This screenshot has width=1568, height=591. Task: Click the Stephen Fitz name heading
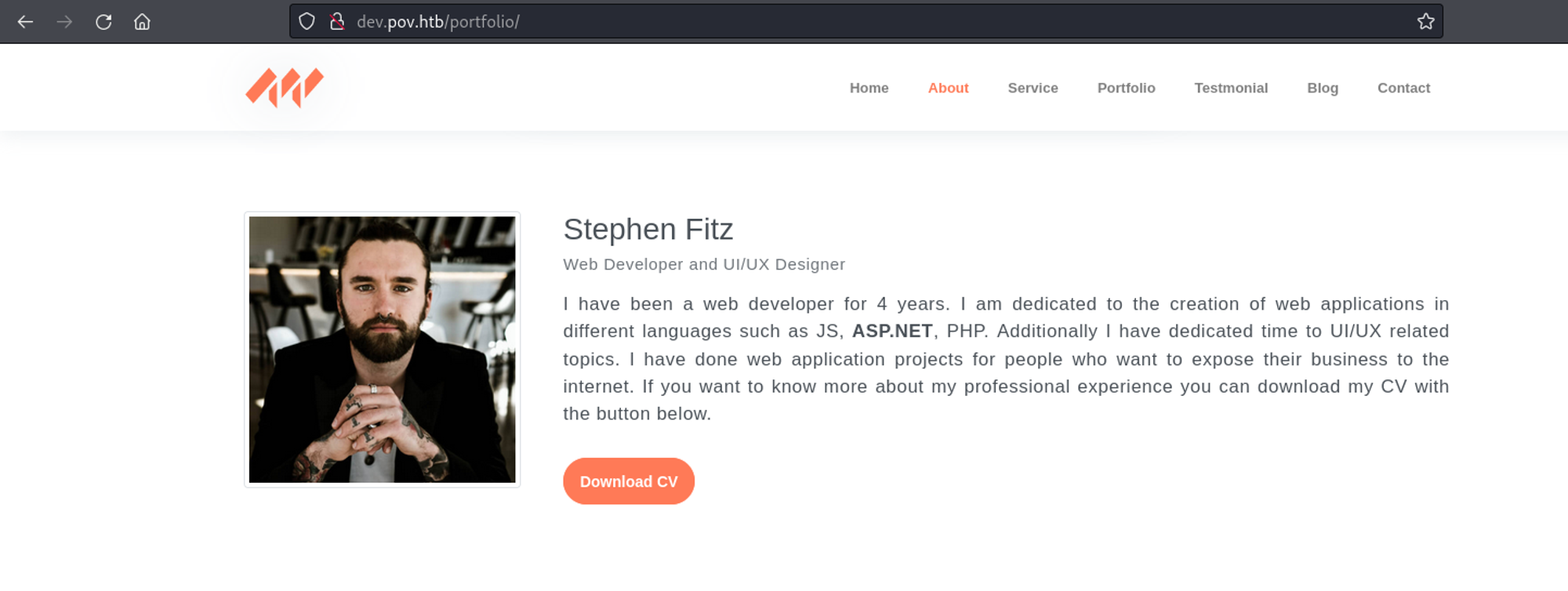648,230
